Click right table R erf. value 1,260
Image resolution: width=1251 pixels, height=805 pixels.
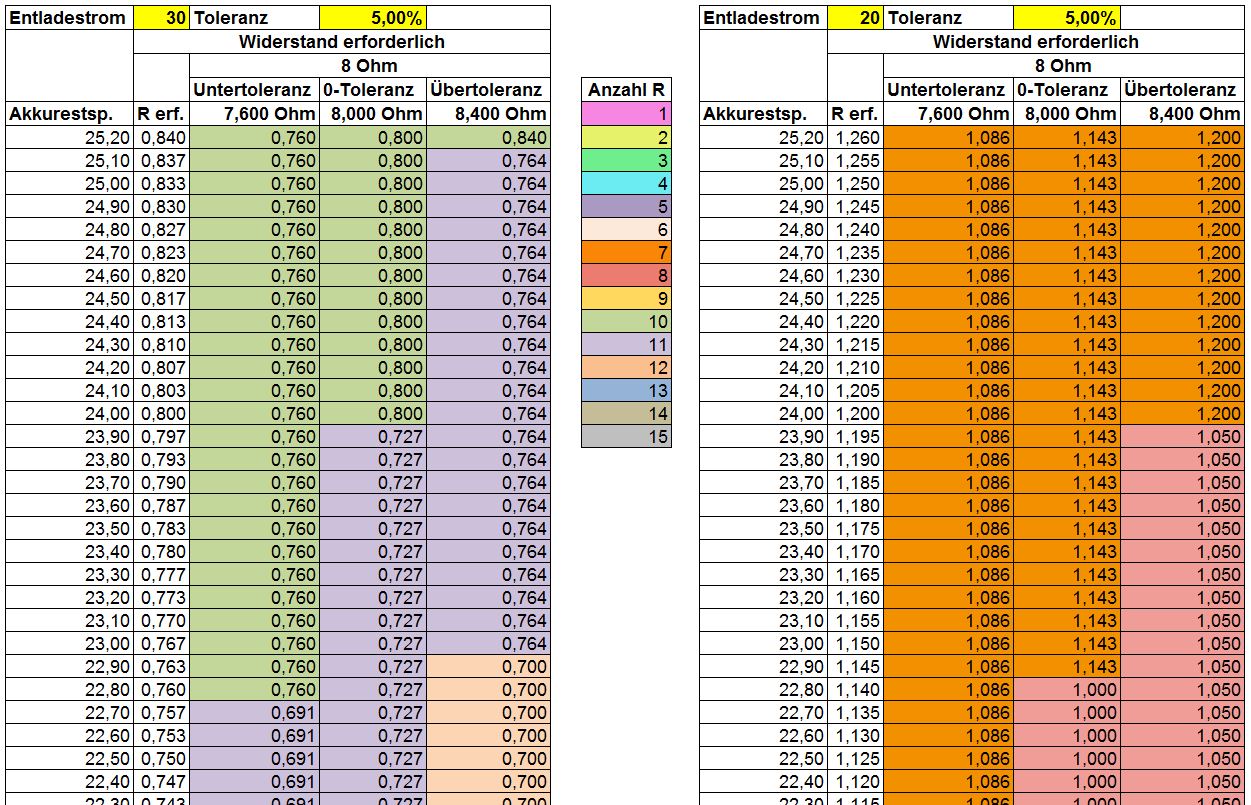coord(855,137)
